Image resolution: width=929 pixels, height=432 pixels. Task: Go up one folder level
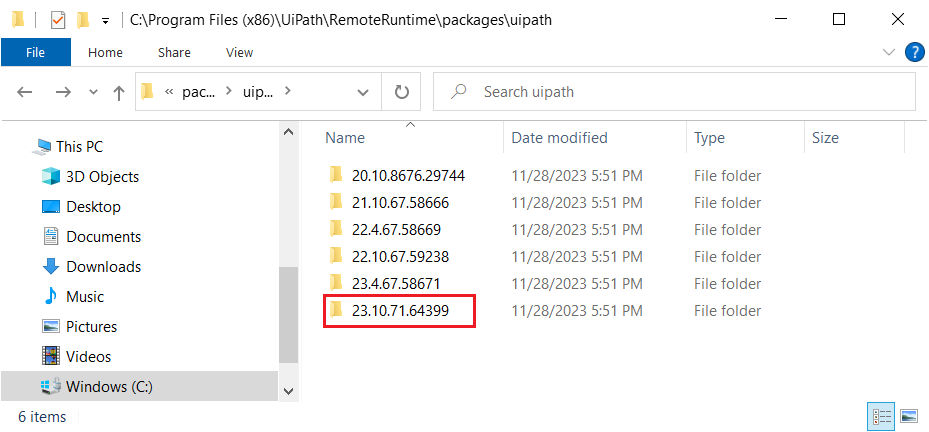[119, 92]
